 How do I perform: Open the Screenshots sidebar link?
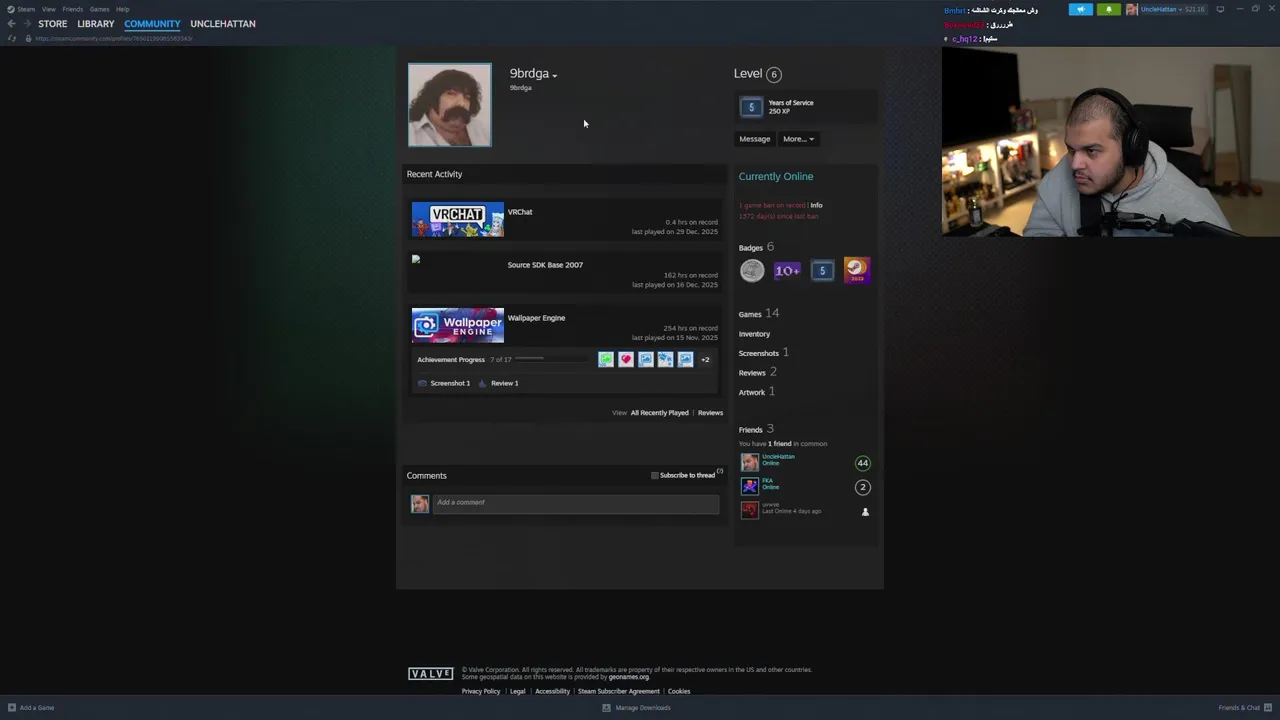(763, 353)
